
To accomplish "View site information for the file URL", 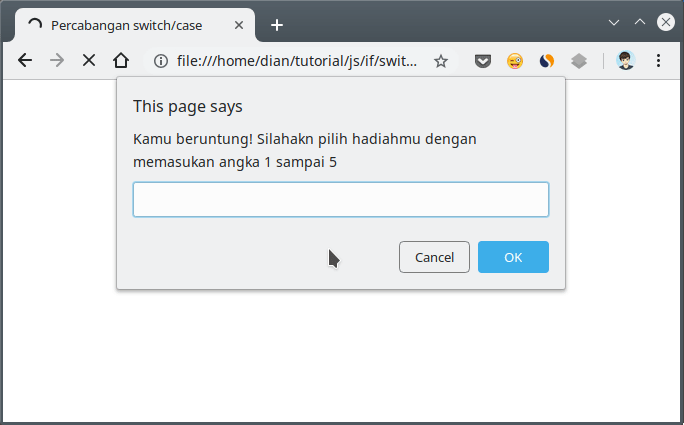I will click(160, 61).
